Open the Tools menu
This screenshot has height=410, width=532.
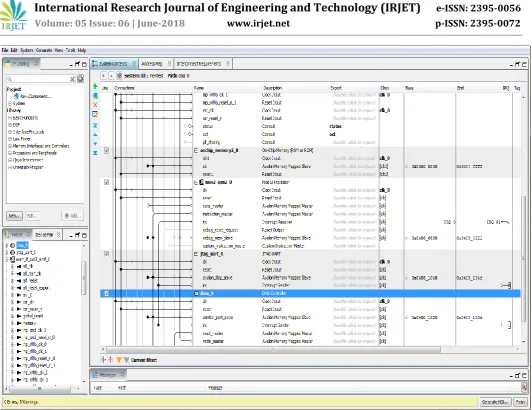pos(71,50)
